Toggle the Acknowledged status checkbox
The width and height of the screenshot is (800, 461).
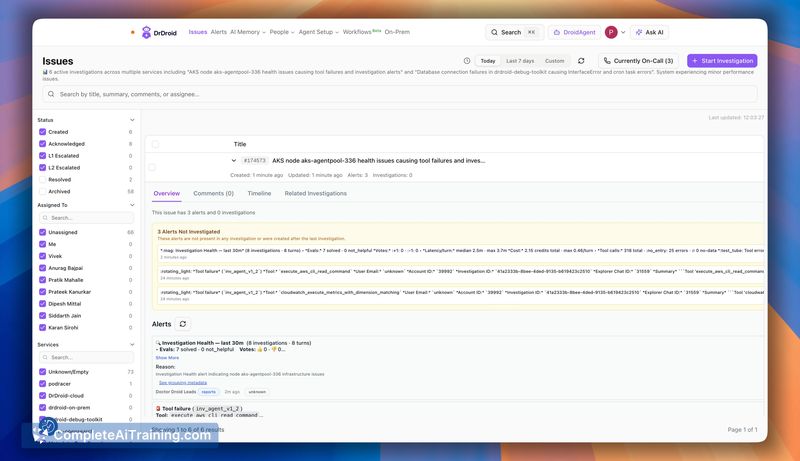(x=42, y=144)
